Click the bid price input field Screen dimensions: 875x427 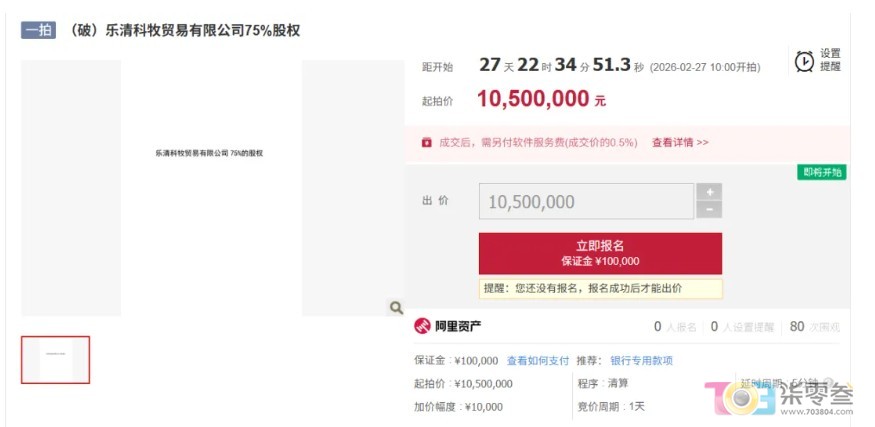pyautogui.click(x=586, y=201)
